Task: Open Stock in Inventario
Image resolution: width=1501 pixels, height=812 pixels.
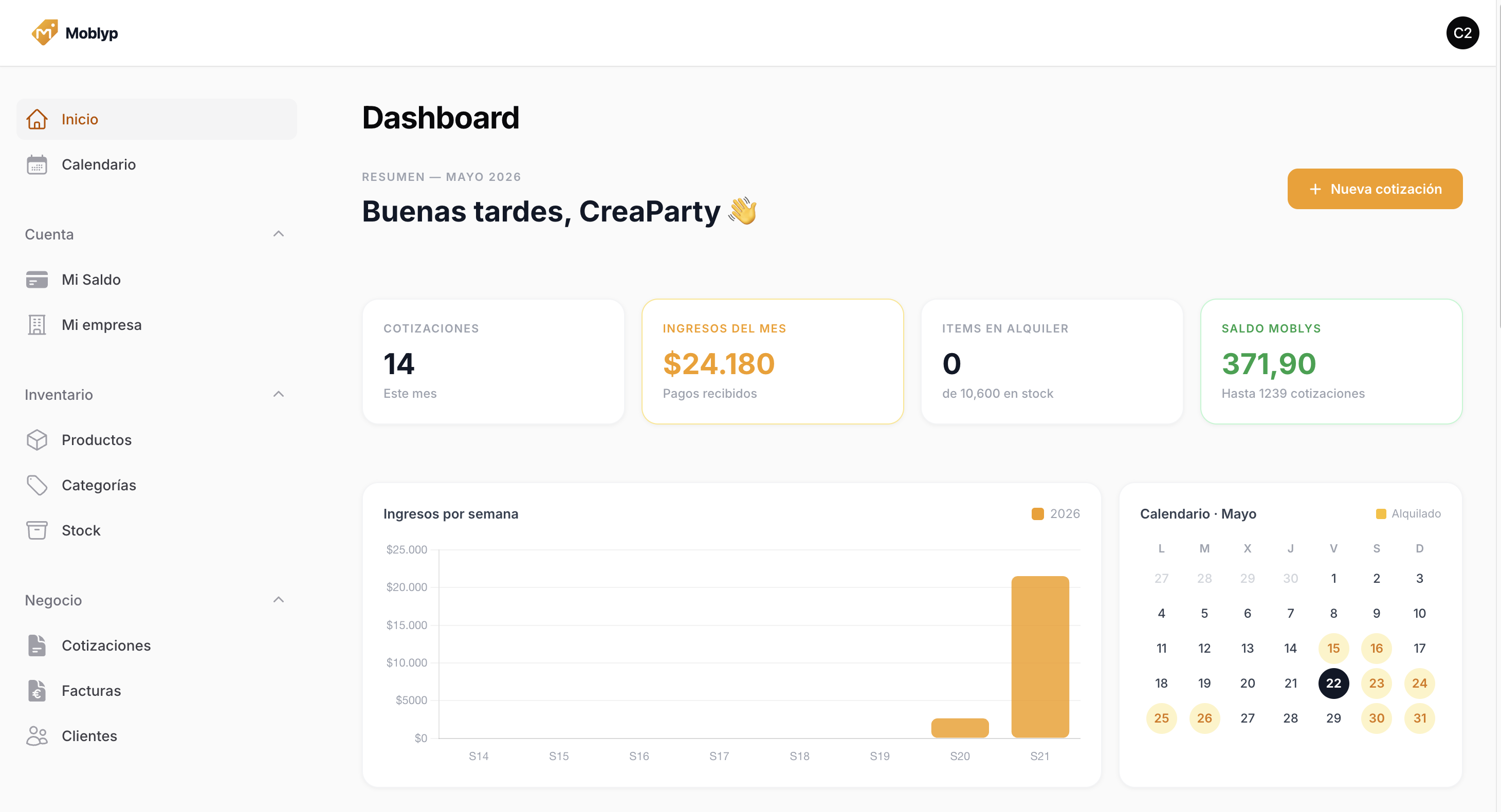Action: point(157,531)
